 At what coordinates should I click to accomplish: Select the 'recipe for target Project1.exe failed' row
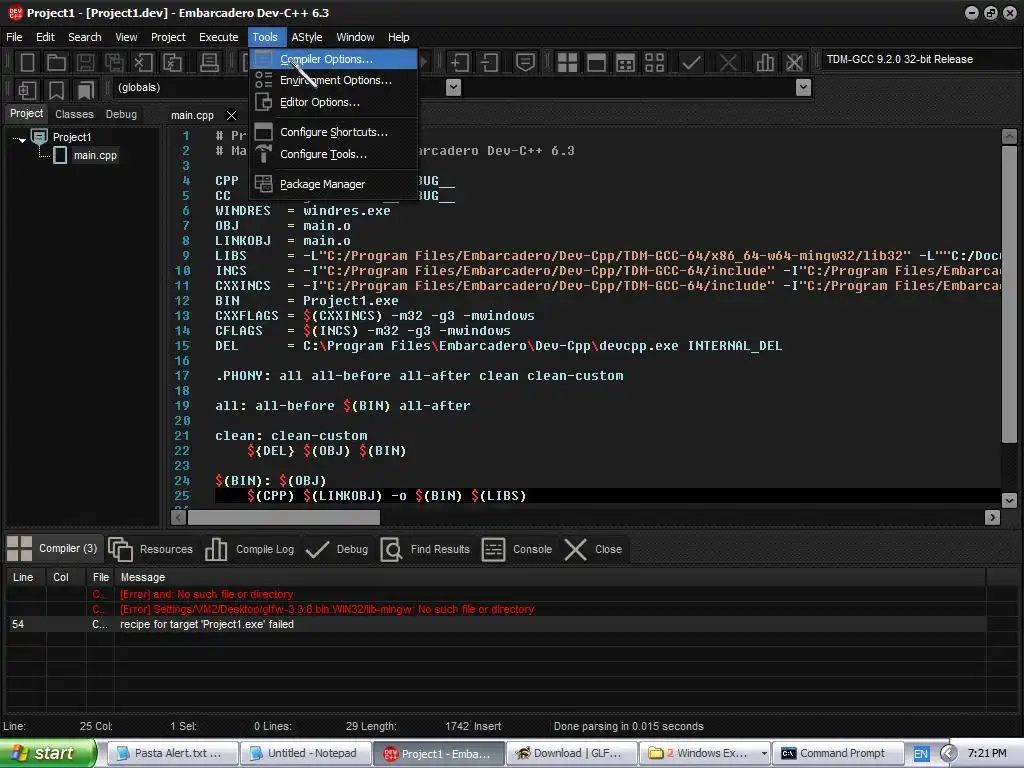pyautogui.click(x=495, y=624)
